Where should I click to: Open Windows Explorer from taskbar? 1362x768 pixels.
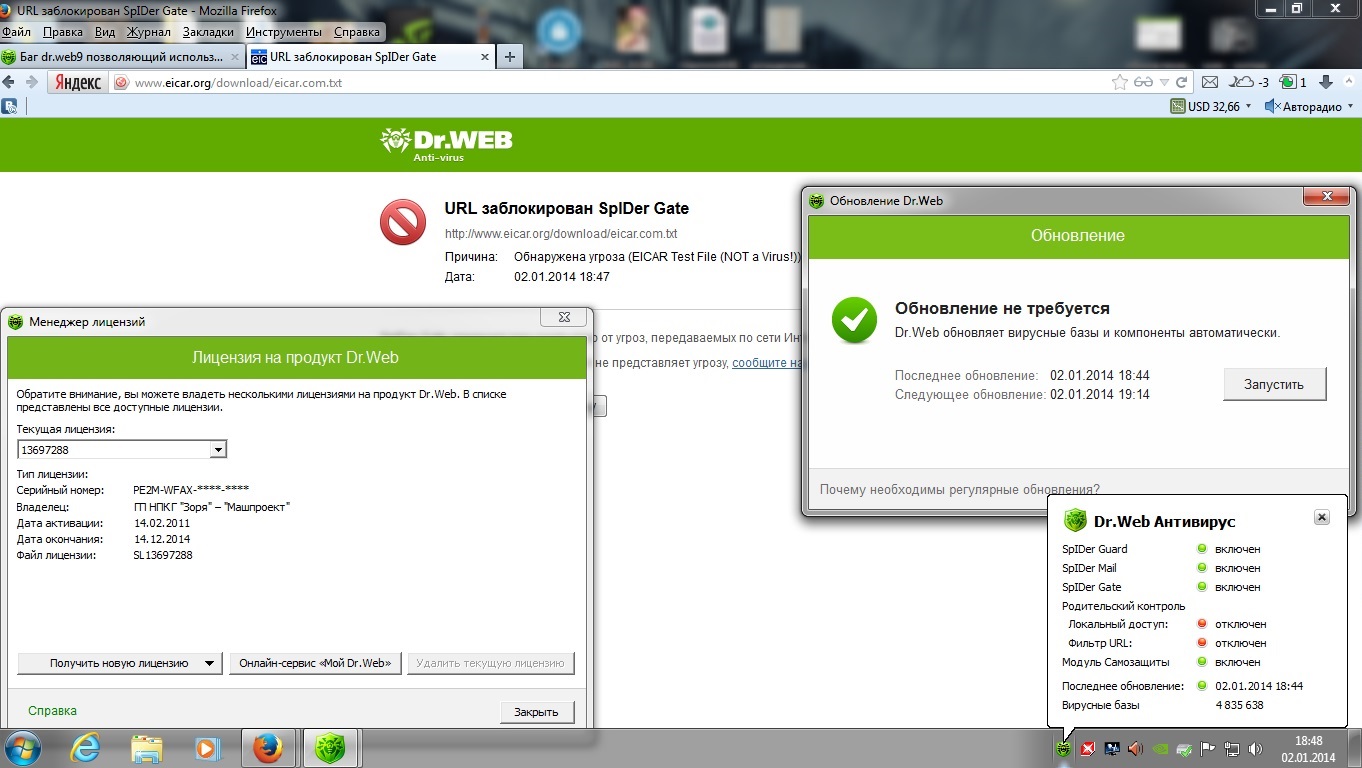click(146, 748)
